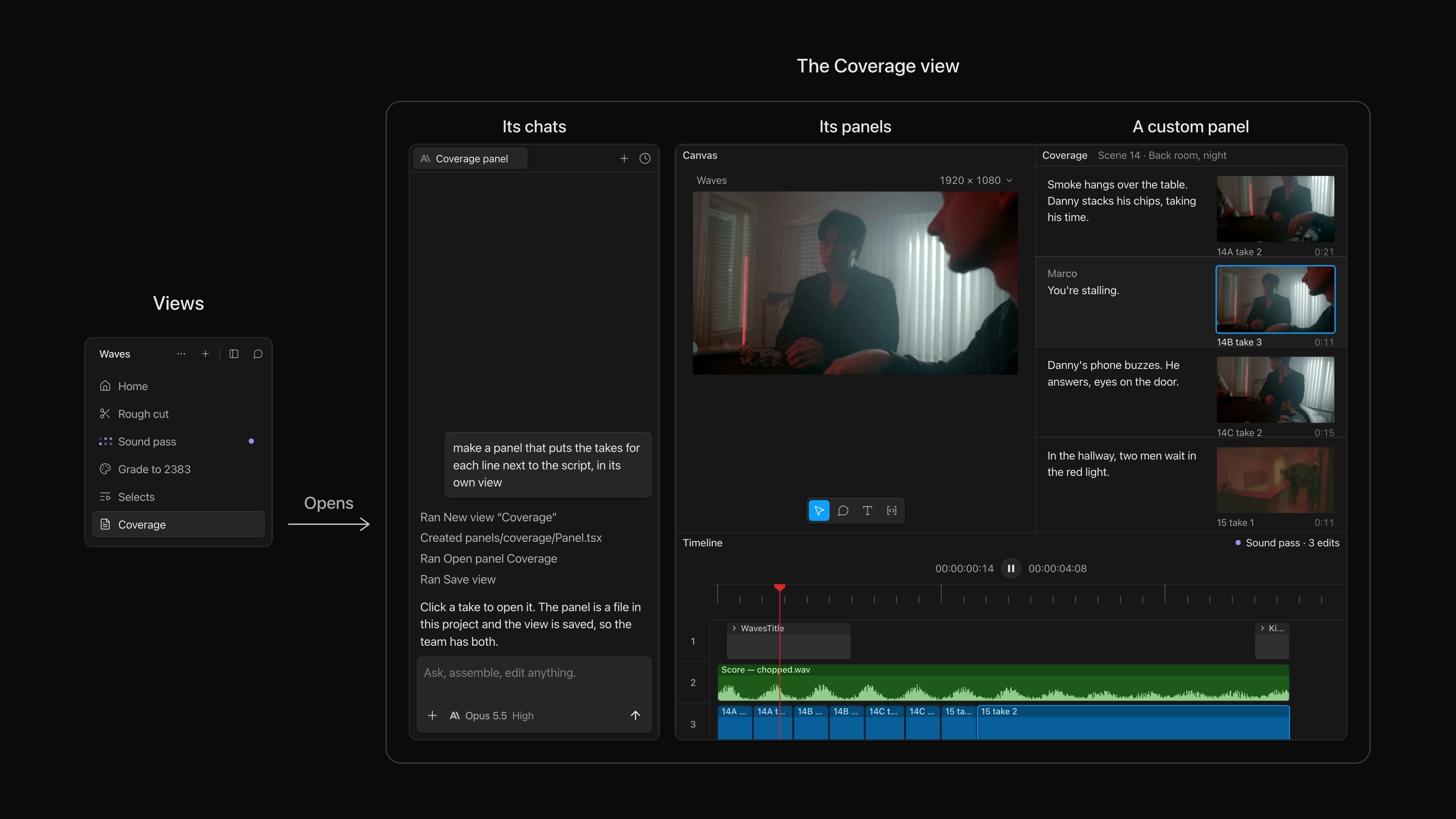Select the pointer tool in canvas toolbar
Image resolution: width=1456 pixels, height=819 pixels.
(x=819, y=511)
